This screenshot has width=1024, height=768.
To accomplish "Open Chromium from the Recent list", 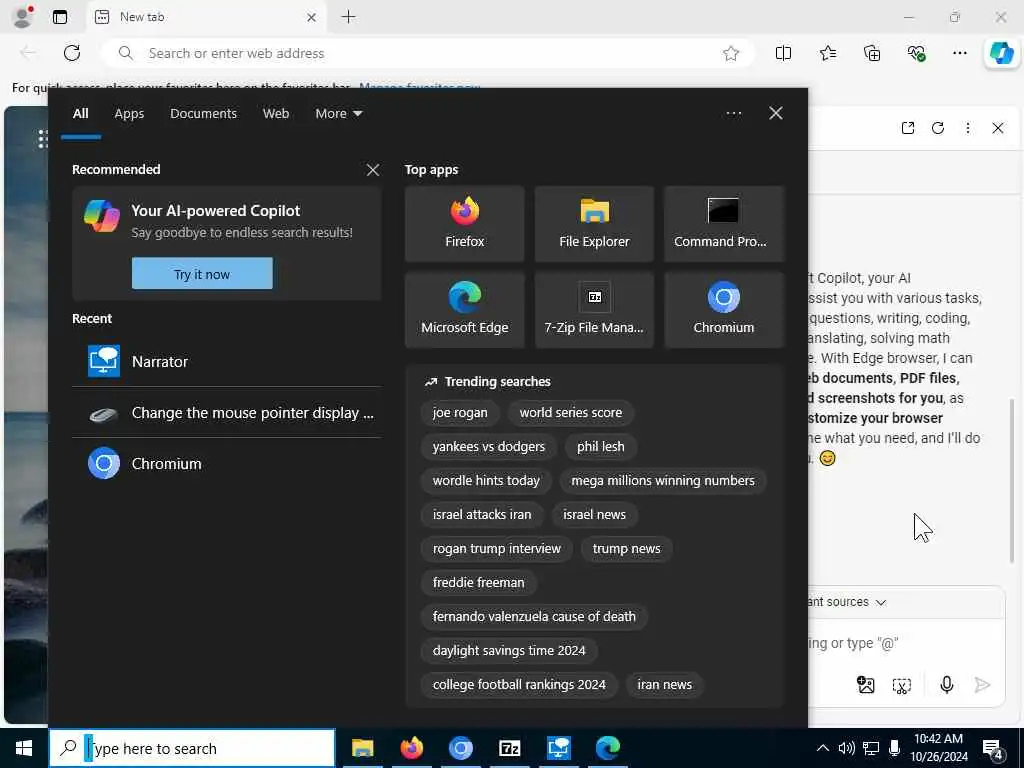I will [227, 463].
